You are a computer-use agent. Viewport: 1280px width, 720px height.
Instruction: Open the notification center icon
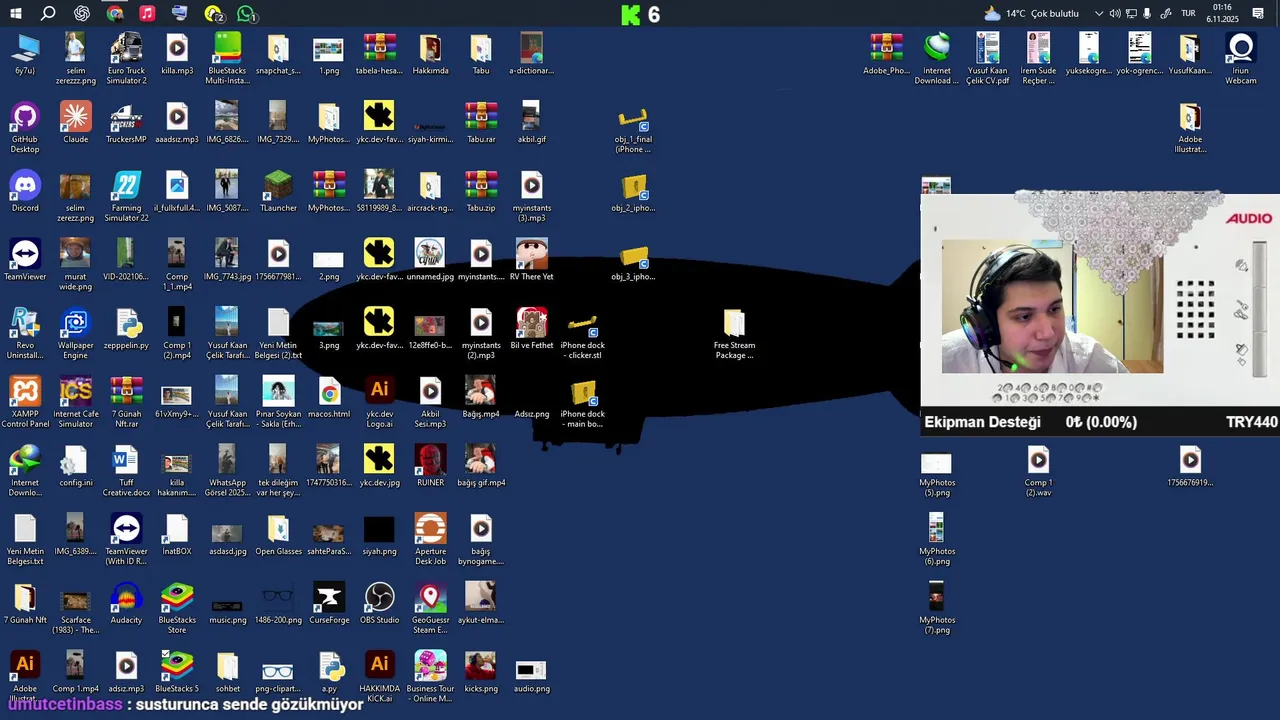[1258, 14]
